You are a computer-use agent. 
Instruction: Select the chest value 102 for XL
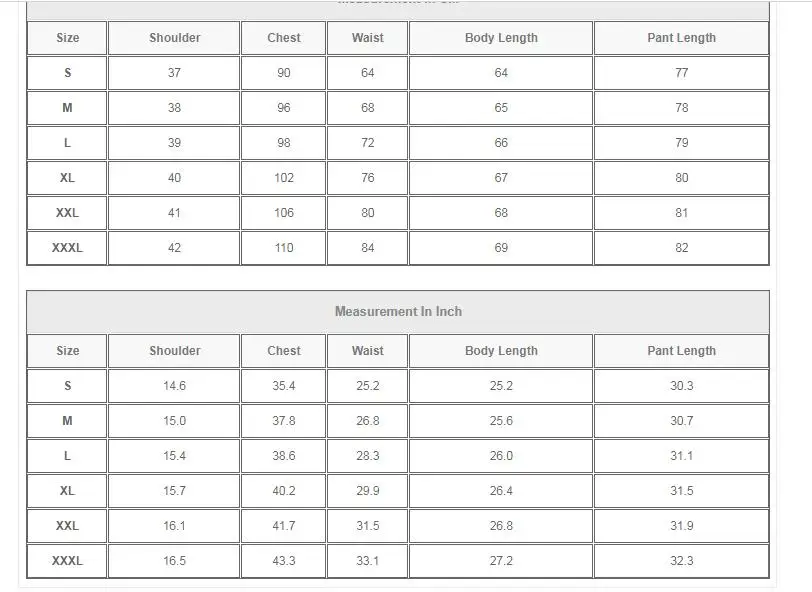click(x=284, y=178)
